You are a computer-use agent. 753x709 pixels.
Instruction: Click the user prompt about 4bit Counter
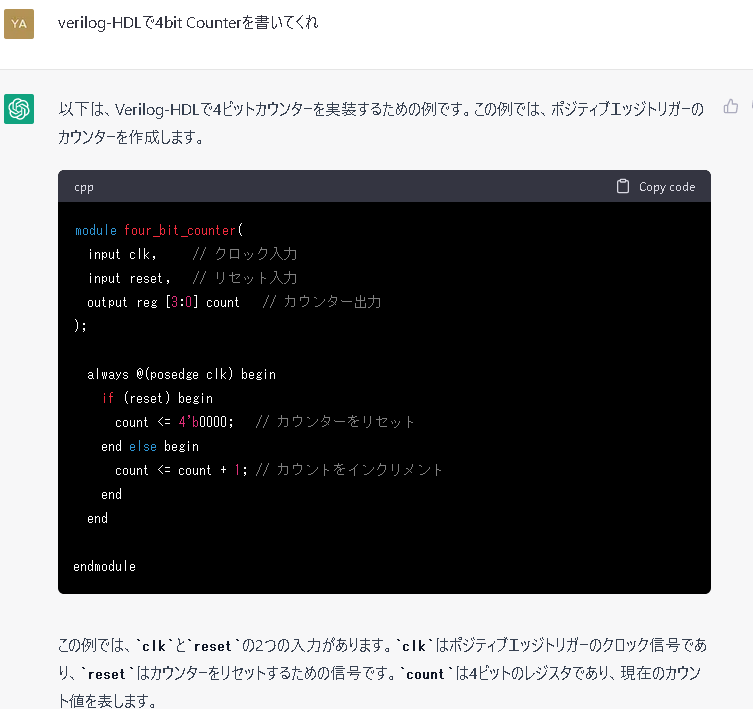click(188, 23)
